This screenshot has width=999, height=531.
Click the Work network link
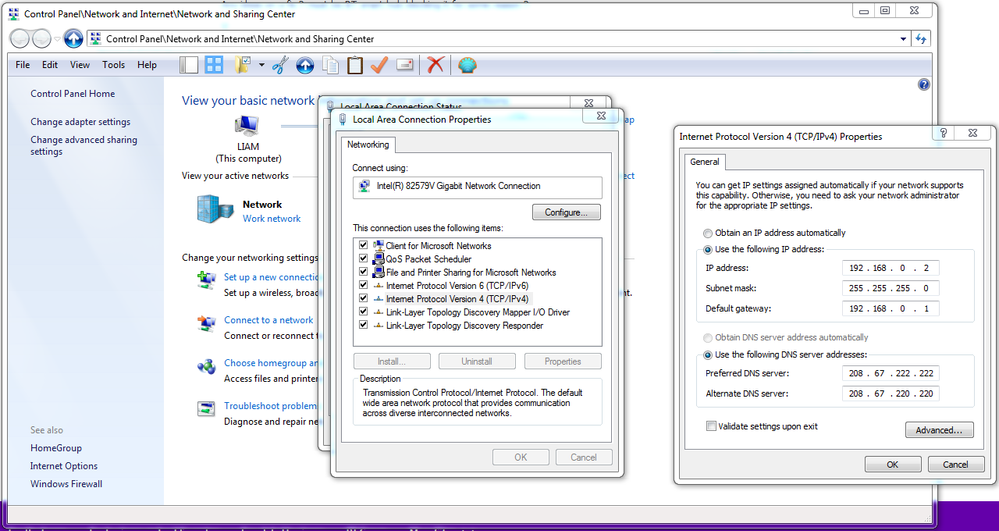[x=271, y=219]
